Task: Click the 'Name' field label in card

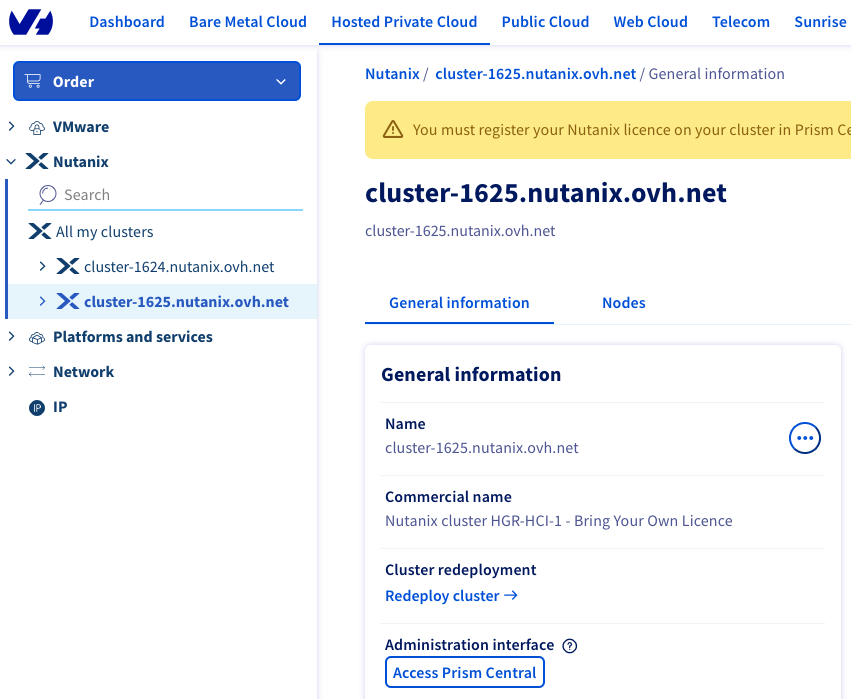Action: pyautogui.click(x=405, y=424)
